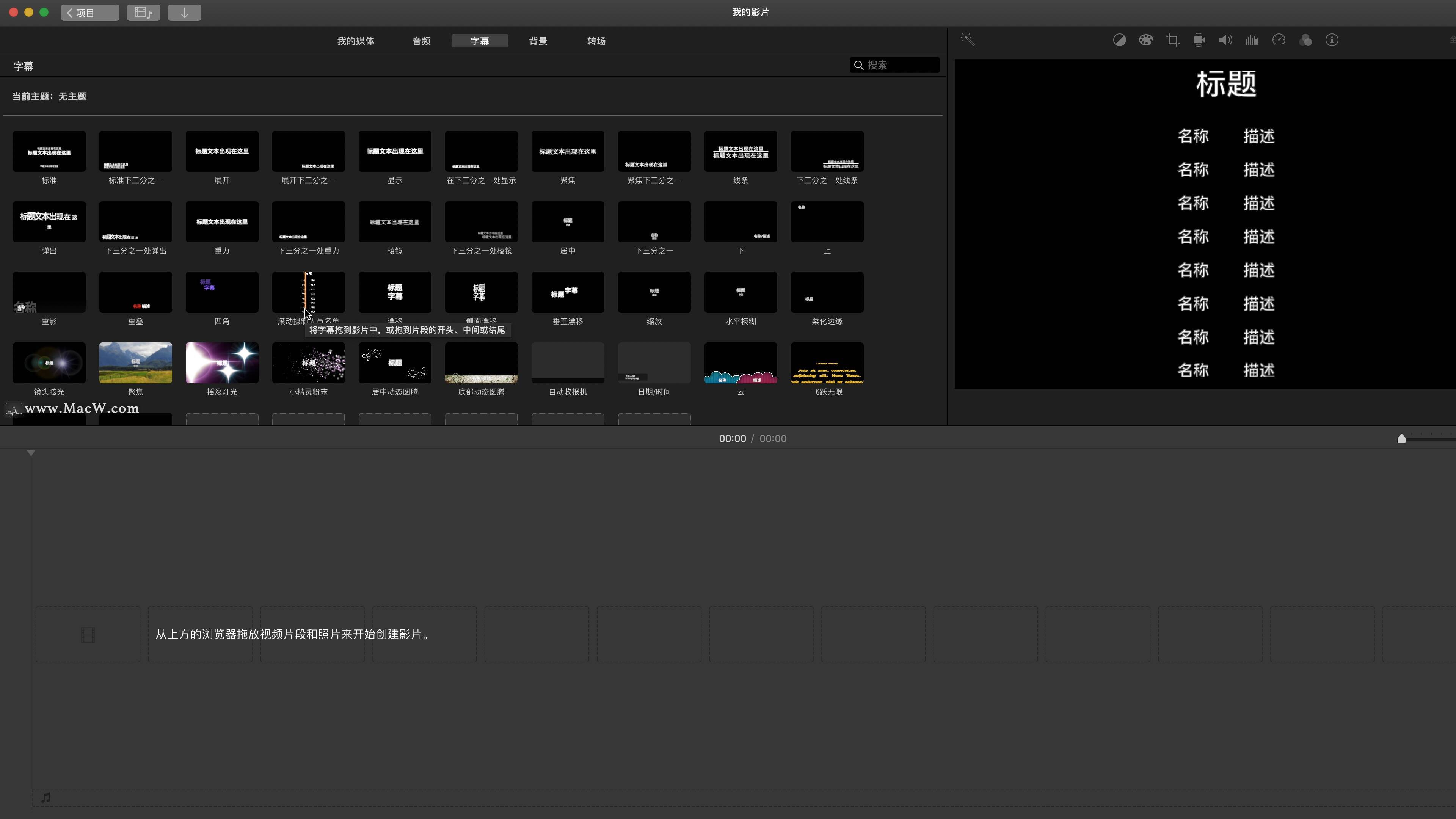Select the 镜头眩光 title thumbnail

[49, 363]
